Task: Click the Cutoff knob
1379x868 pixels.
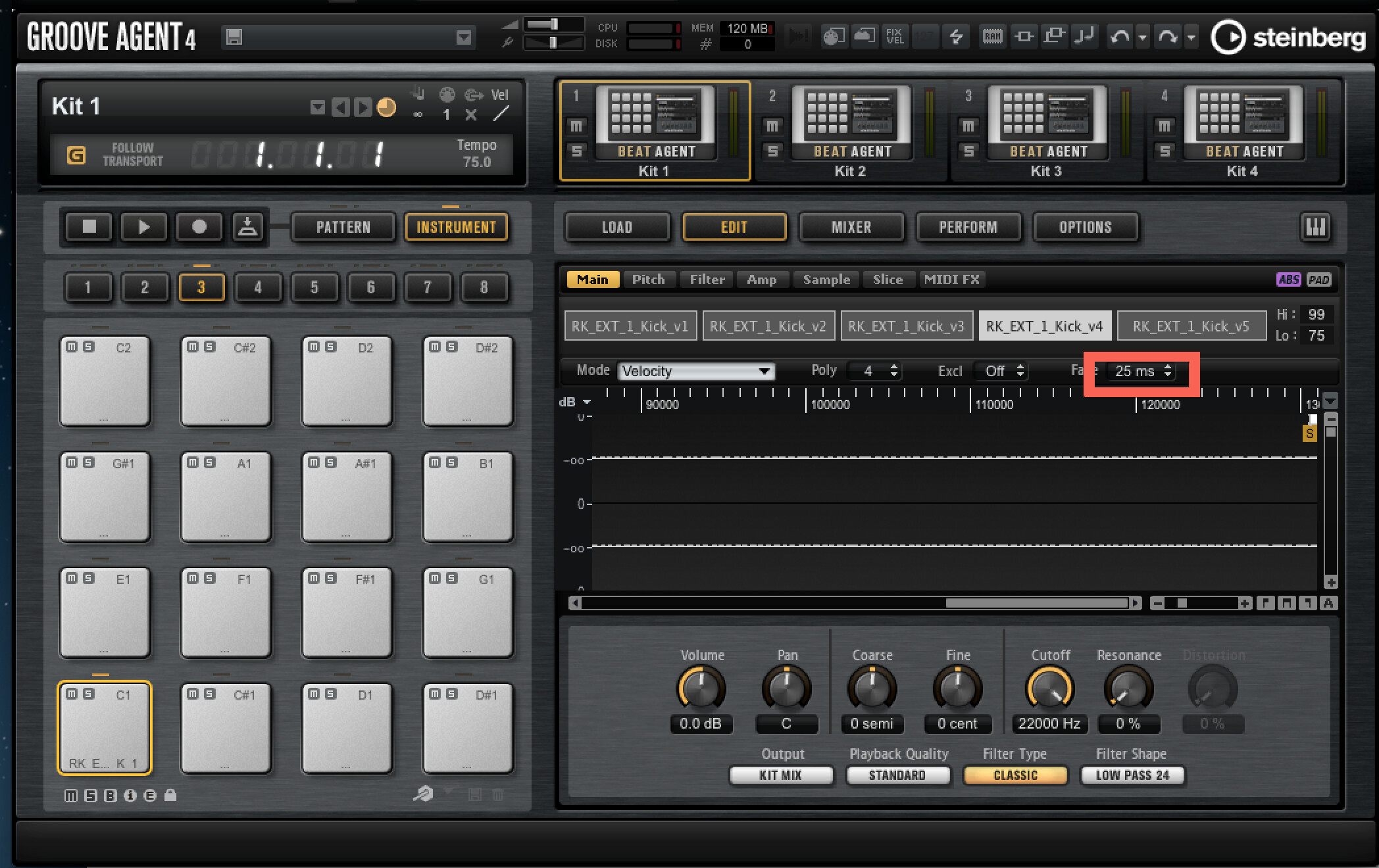Action: [1049, 688]
